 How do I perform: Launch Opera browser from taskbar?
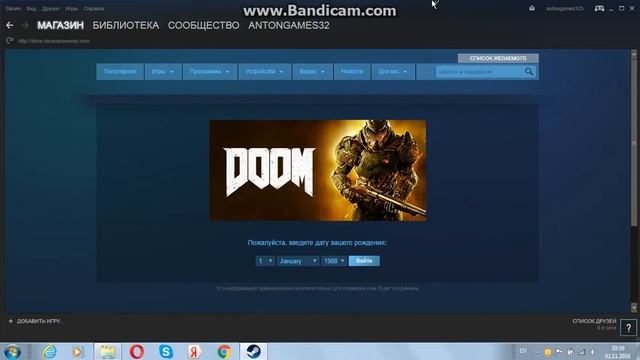137,351
